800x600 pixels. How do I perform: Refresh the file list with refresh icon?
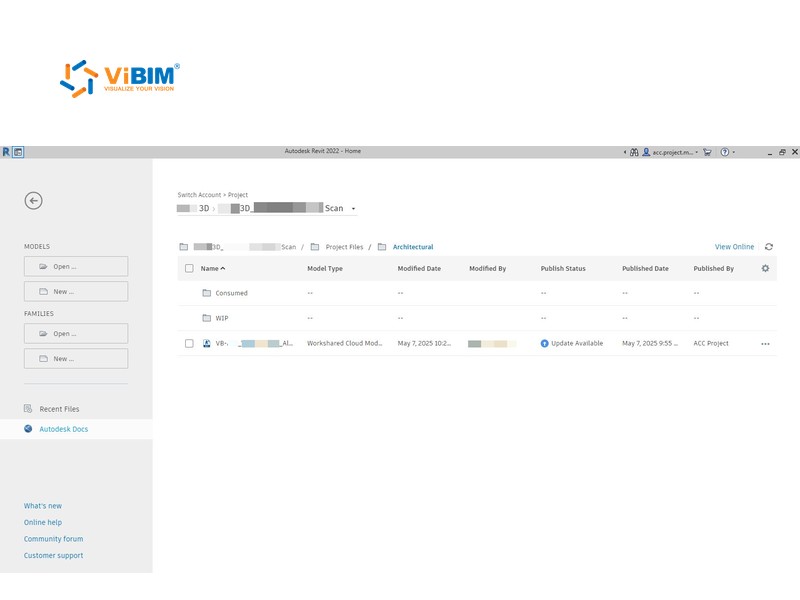tap(769, 247)
